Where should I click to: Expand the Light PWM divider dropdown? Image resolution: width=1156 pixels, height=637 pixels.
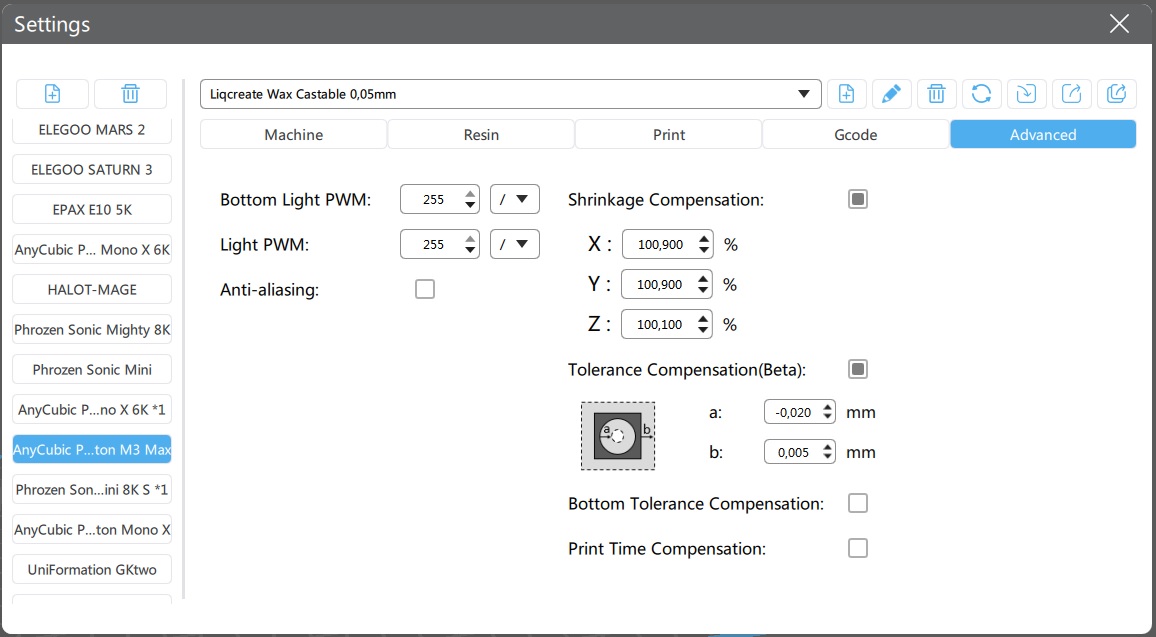pos(515,244)
